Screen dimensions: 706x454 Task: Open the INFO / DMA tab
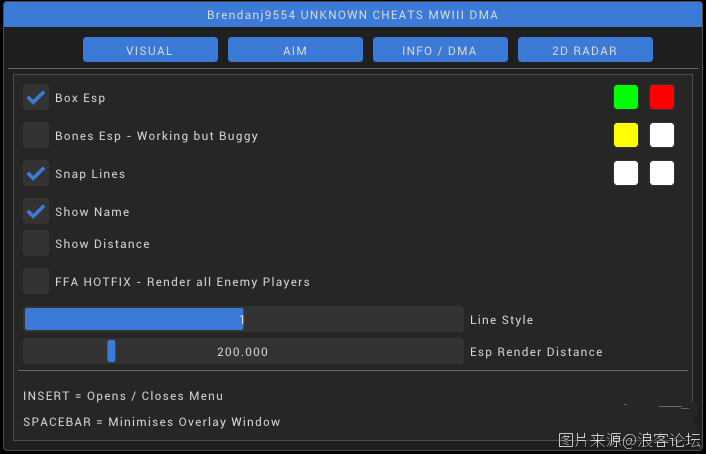point(440,50)
